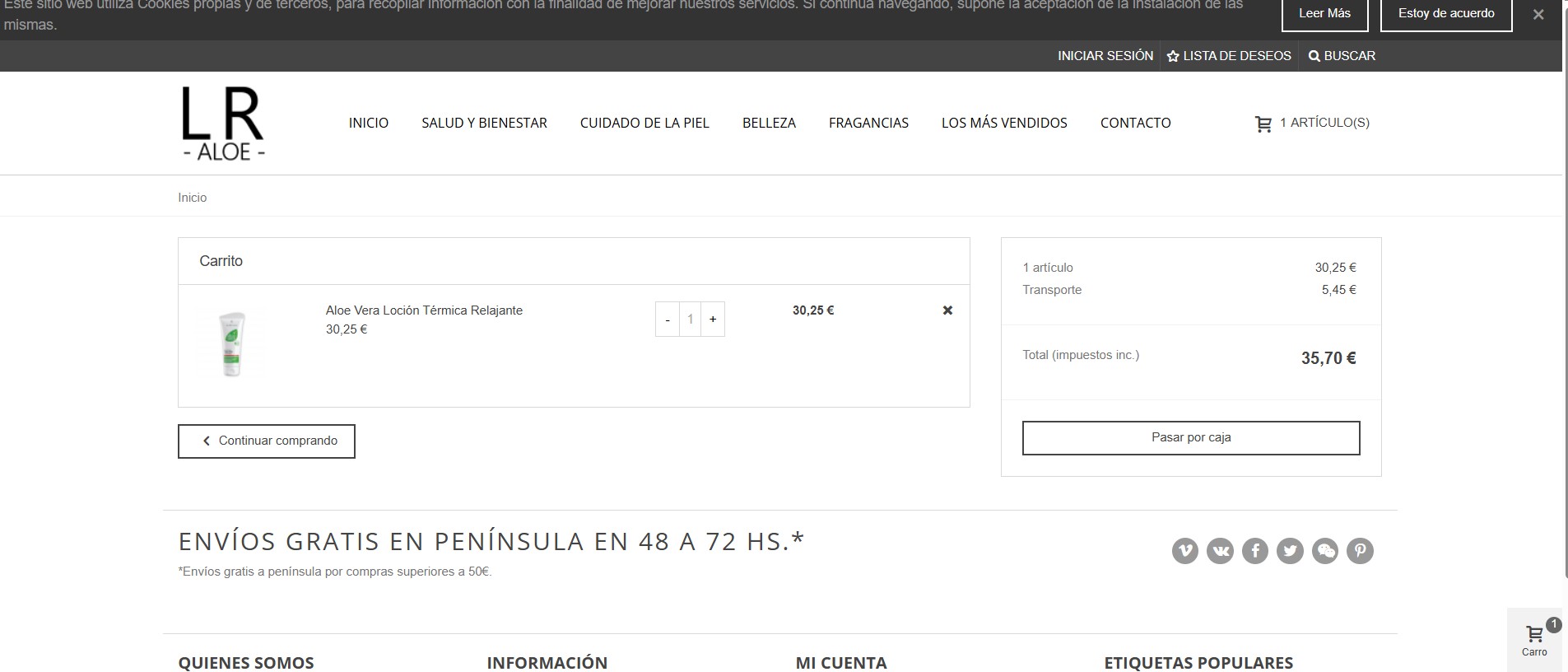Click the quantity input field
Viewport: 1568px width, 672px height.
[x=690, y=320]
